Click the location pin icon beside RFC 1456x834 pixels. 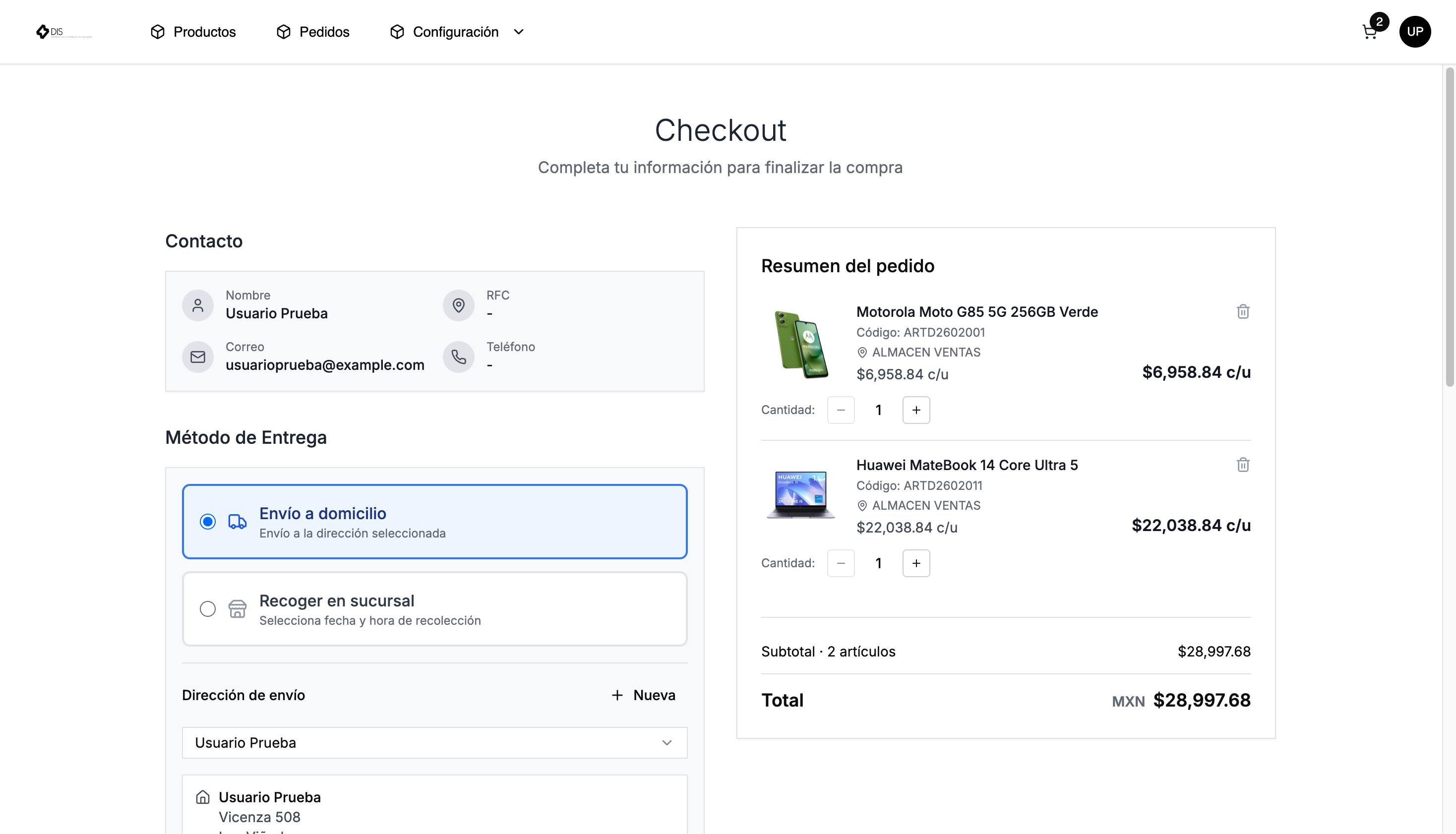[x=458, y=305]
